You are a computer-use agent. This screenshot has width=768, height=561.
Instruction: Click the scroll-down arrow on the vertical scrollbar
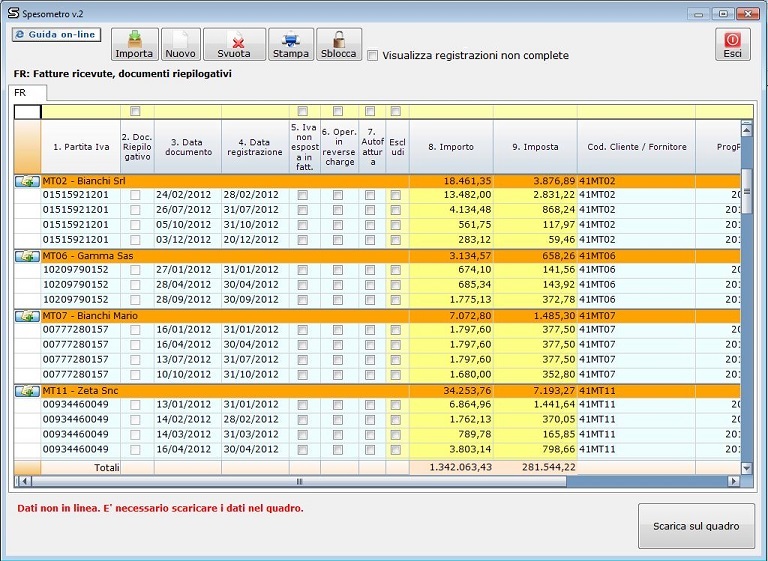click(x=746, y=467)
